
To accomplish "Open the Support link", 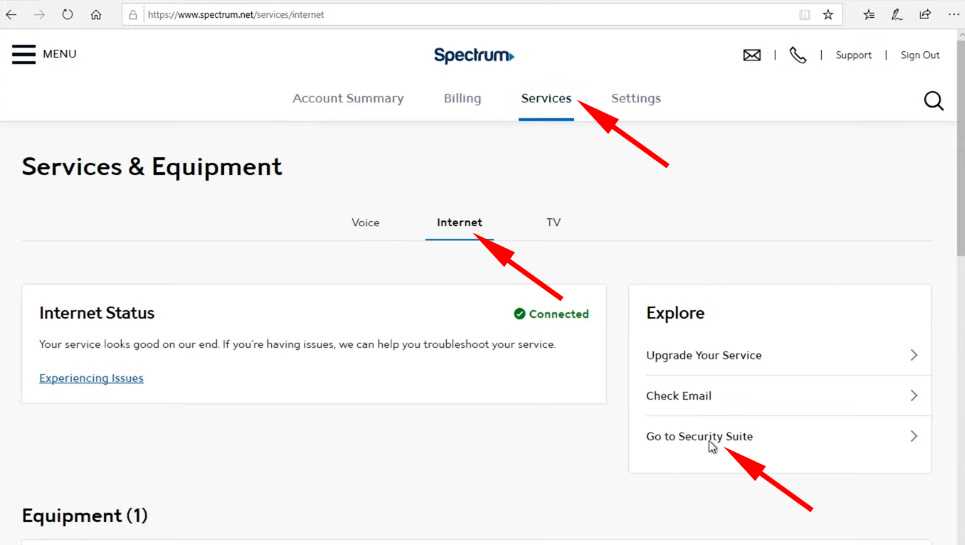I will click(854, 55).
